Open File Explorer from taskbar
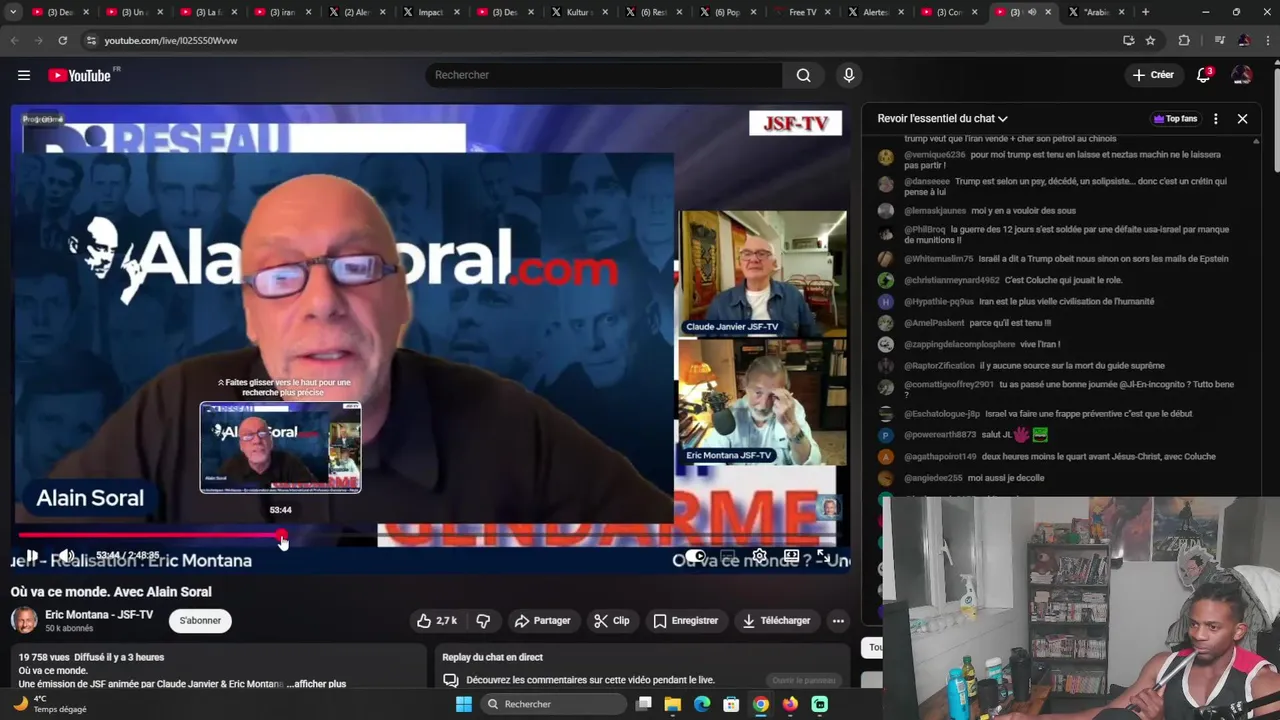The height and width of the screenshot is (720, 1280). [673, 704]
